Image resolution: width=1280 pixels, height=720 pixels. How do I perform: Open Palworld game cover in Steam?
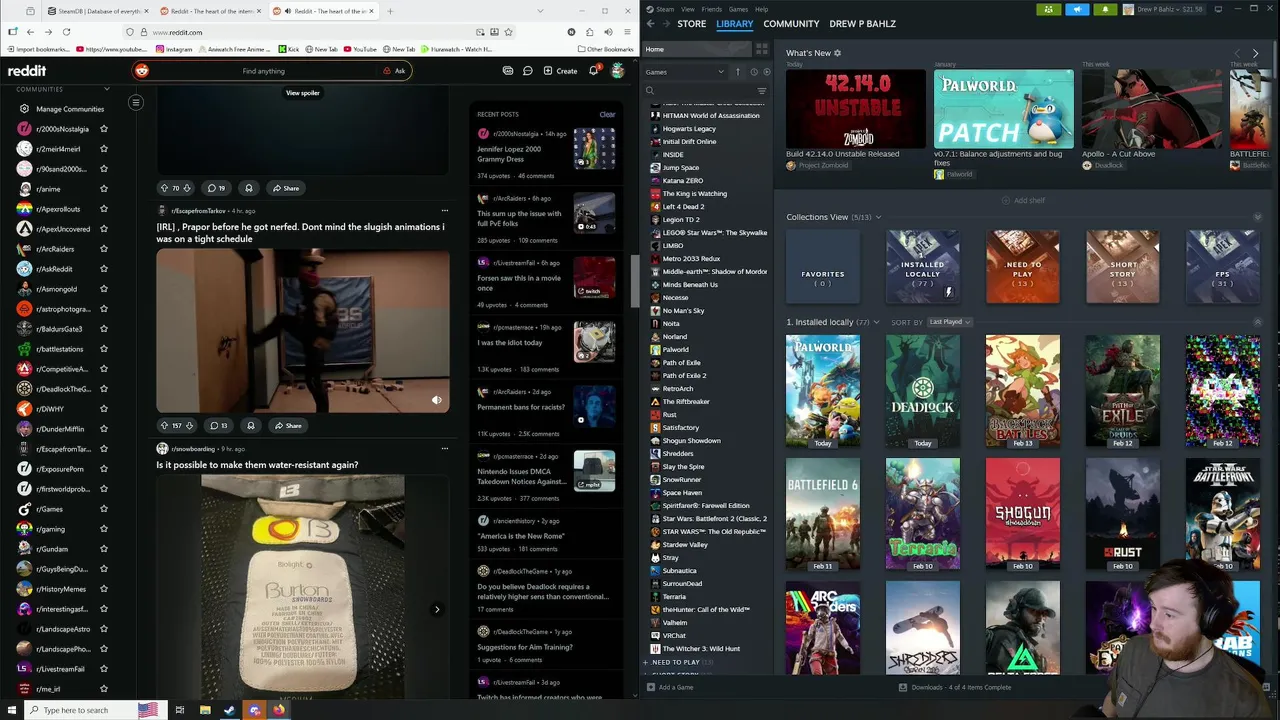point(823,390)
